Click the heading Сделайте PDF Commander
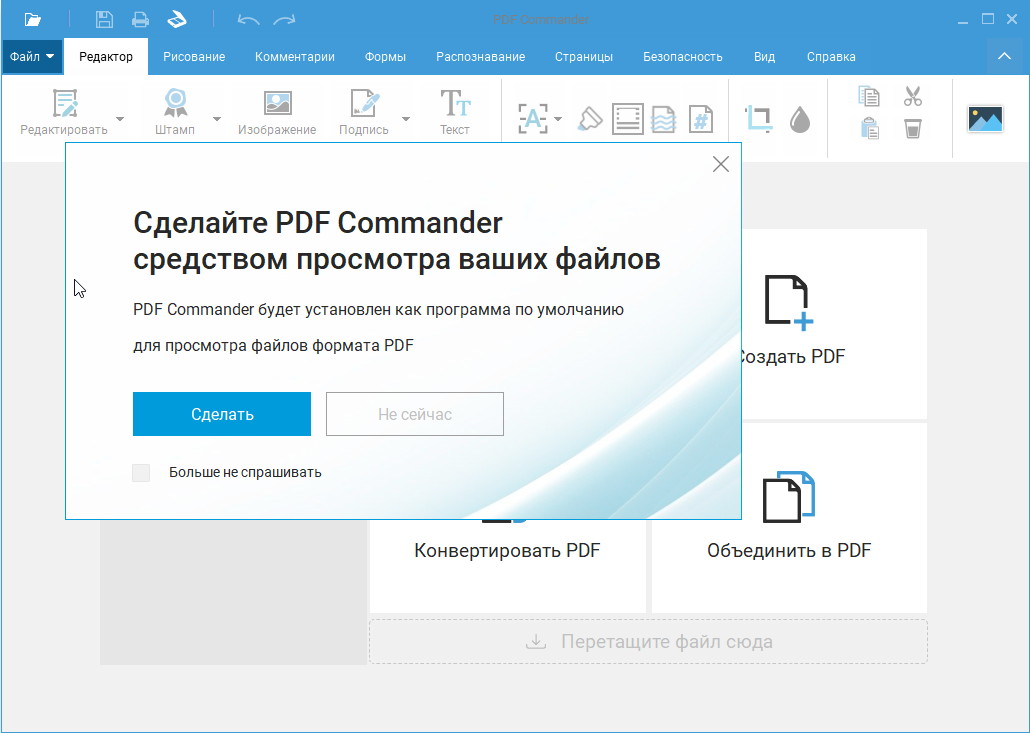The width and height of the screenshot is (1030, 733). point(318,223)
